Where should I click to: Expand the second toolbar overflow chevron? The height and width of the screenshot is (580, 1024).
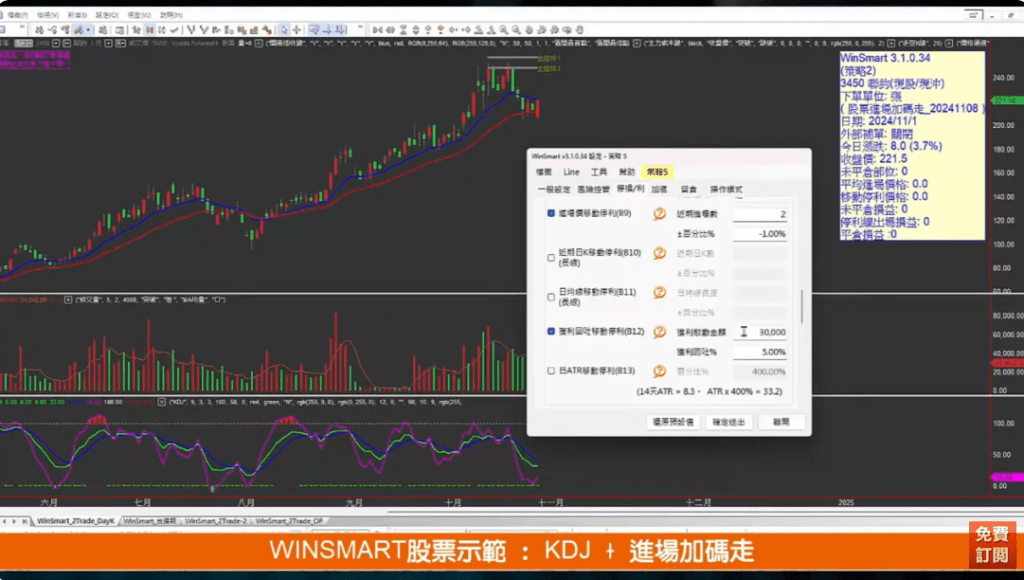click(360, 29)
